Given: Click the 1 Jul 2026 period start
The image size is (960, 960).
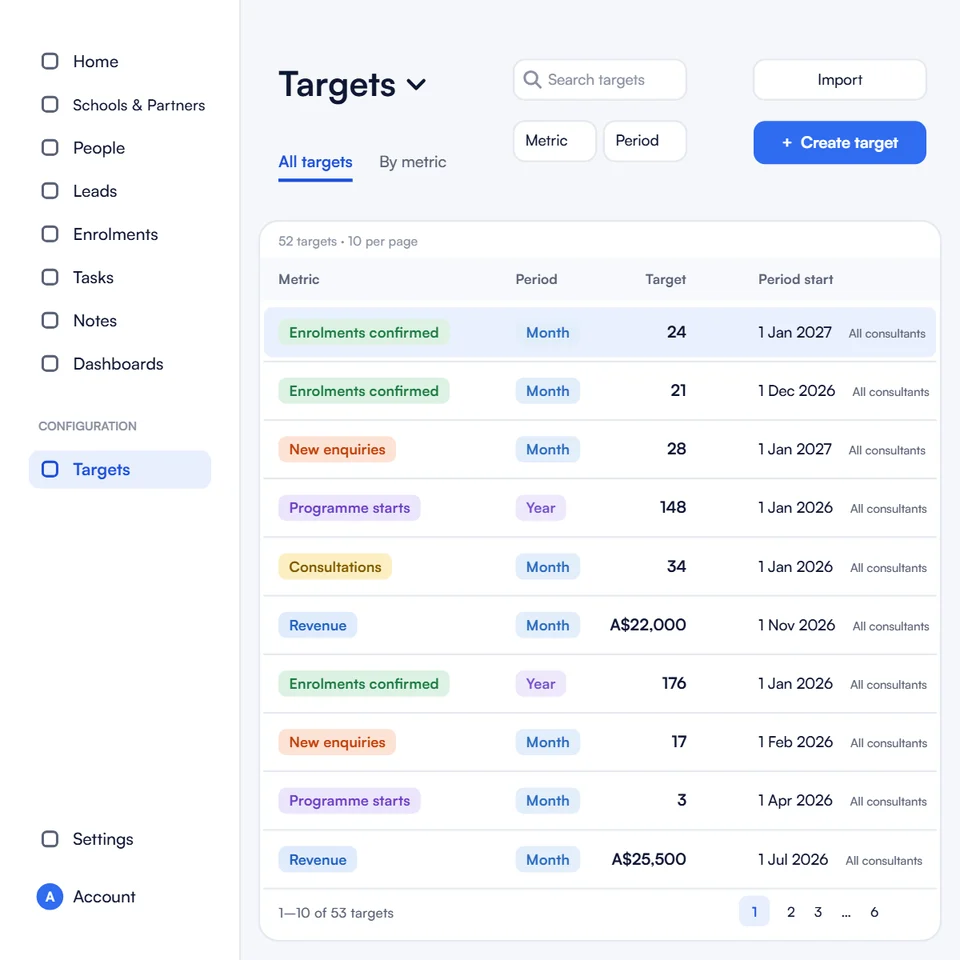Looking at the screenshot, I should click(793, 860).
